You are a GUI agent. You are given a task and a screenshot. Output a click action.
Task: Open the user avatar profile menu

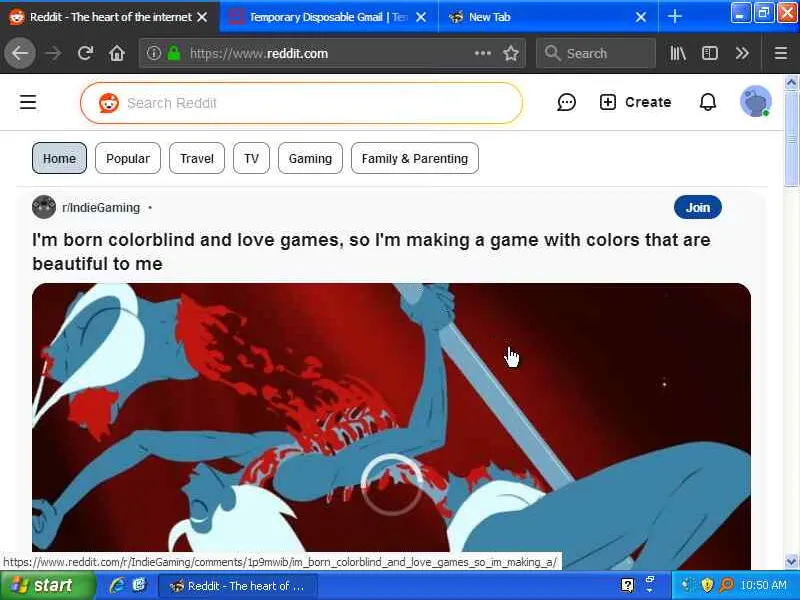[x=756, y=102]
